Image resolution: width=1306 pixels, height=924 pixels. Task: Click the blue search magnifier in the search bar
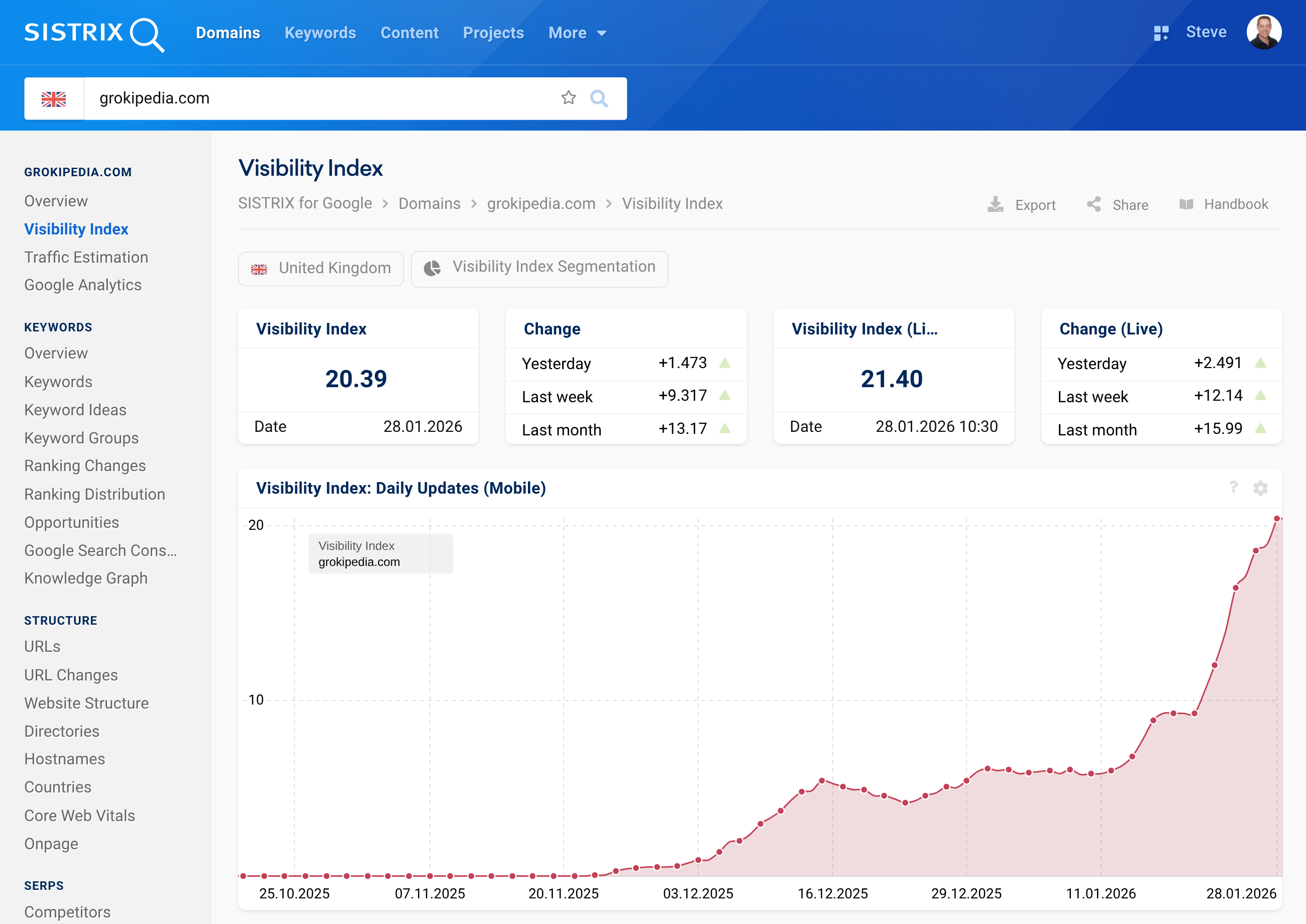click(x=599, y=98)
